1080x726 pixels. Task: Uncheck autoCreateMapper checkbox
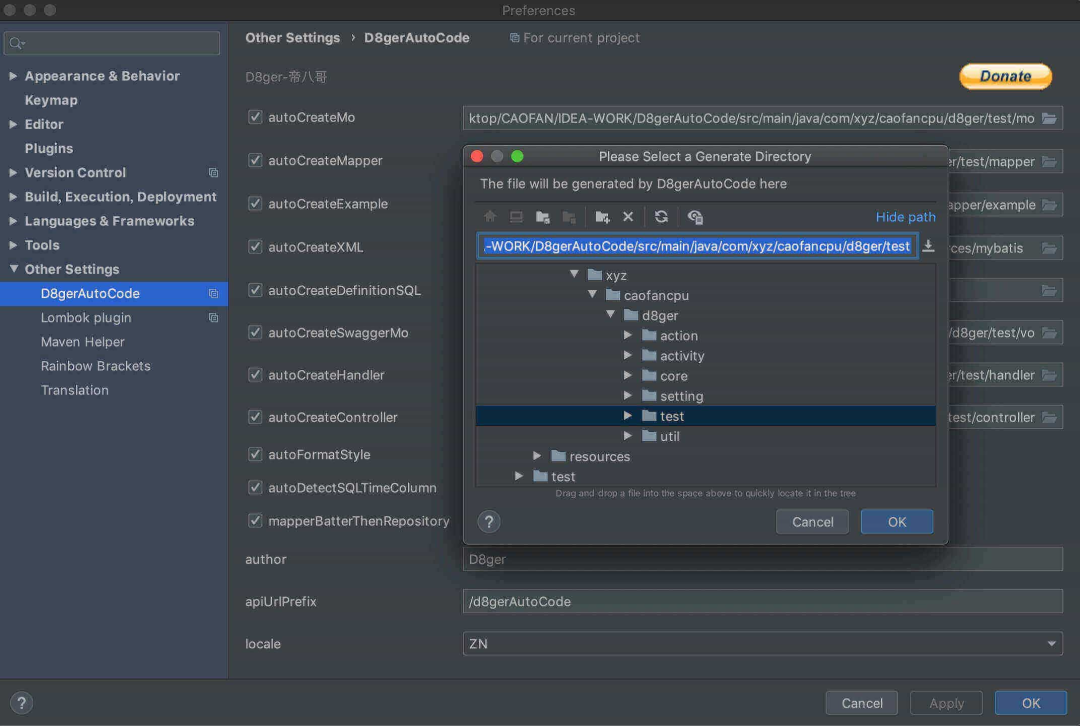pyautogui.click(x=255, y=160)
